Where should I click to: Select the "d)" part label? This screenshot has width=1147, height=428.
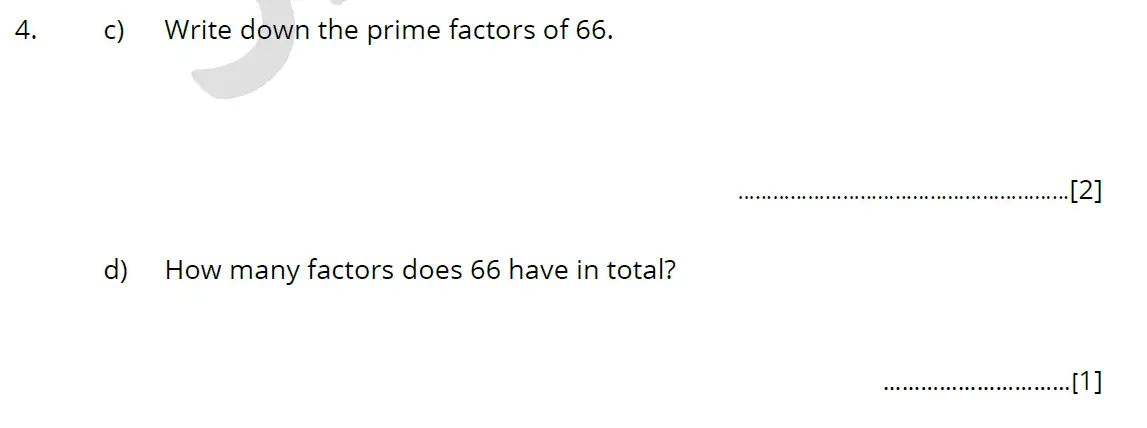[x=116, y=270]
